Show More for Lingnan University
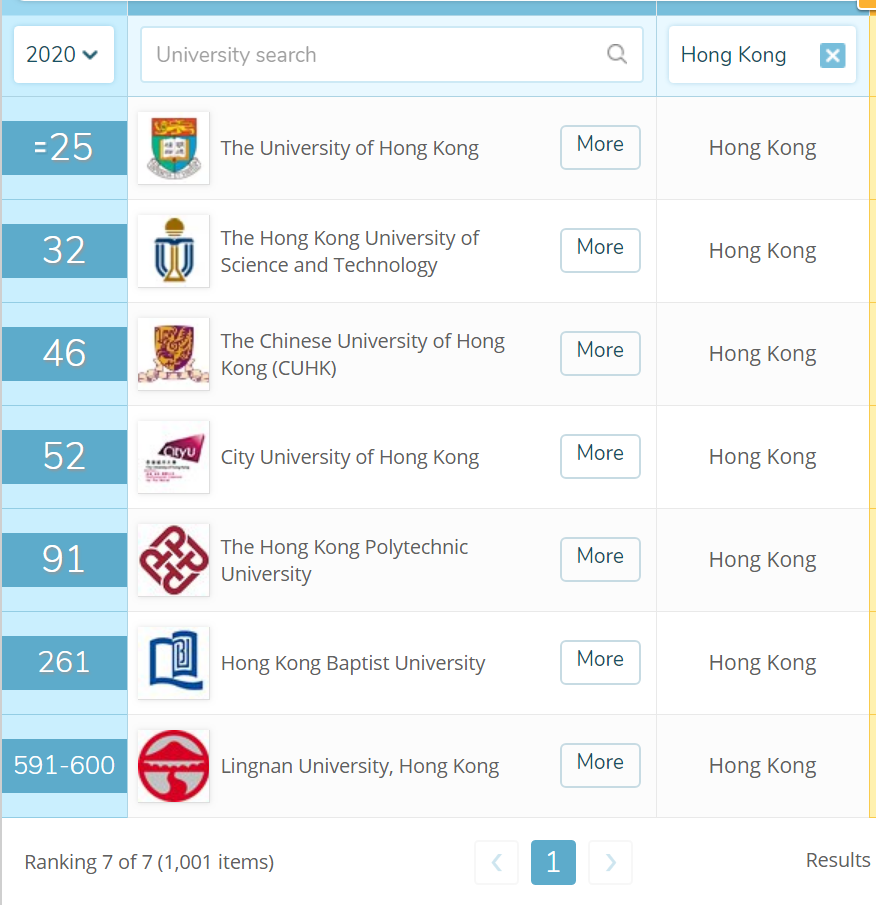This screenshot has width=876, height=905. point(600,763)
